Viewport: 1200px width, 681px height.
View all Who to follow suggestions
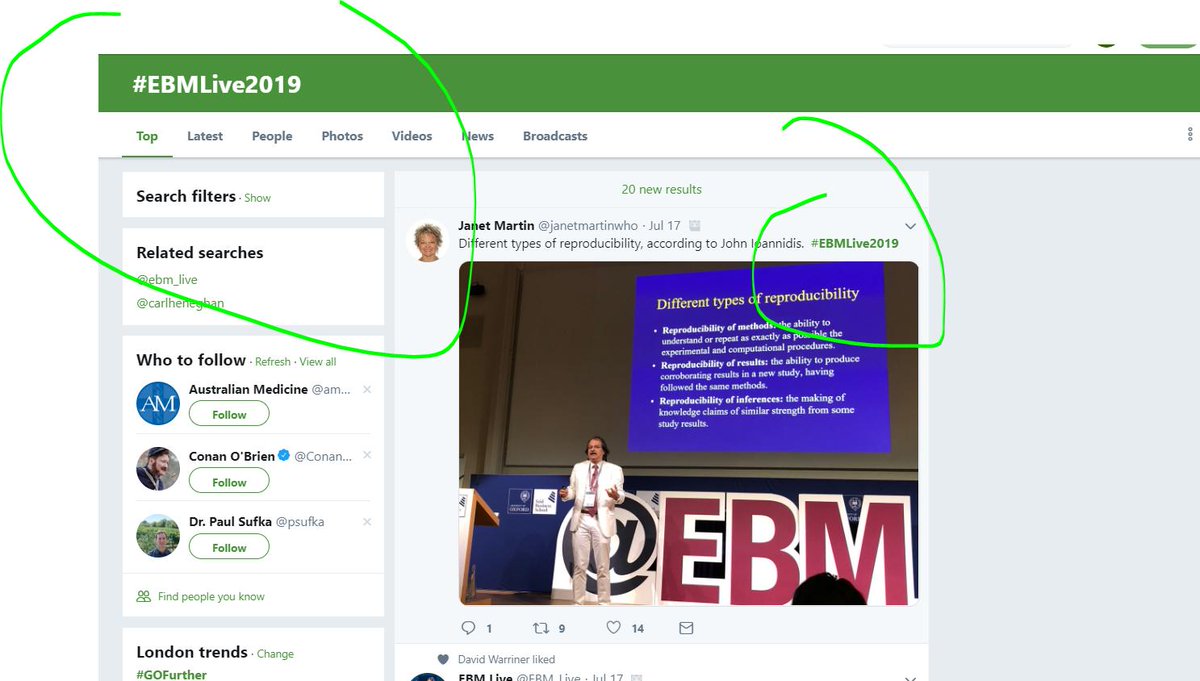[318, 362]
